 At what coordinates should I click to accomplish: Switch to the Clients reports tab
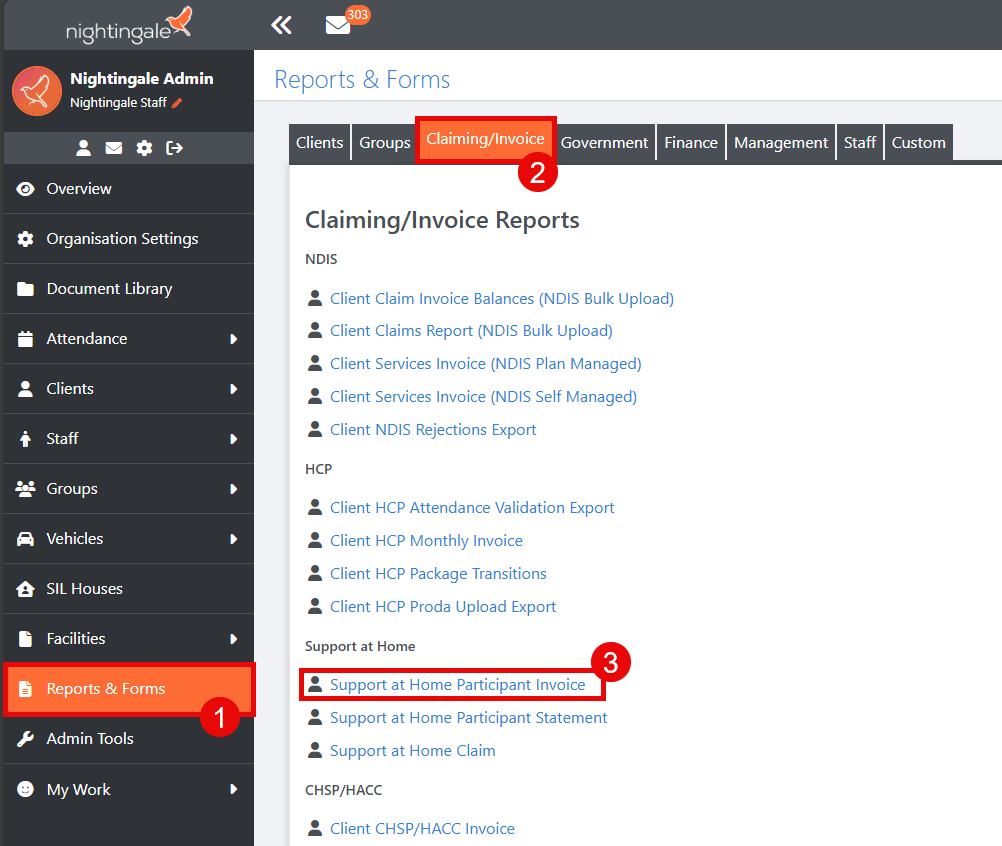coord(320,142)
